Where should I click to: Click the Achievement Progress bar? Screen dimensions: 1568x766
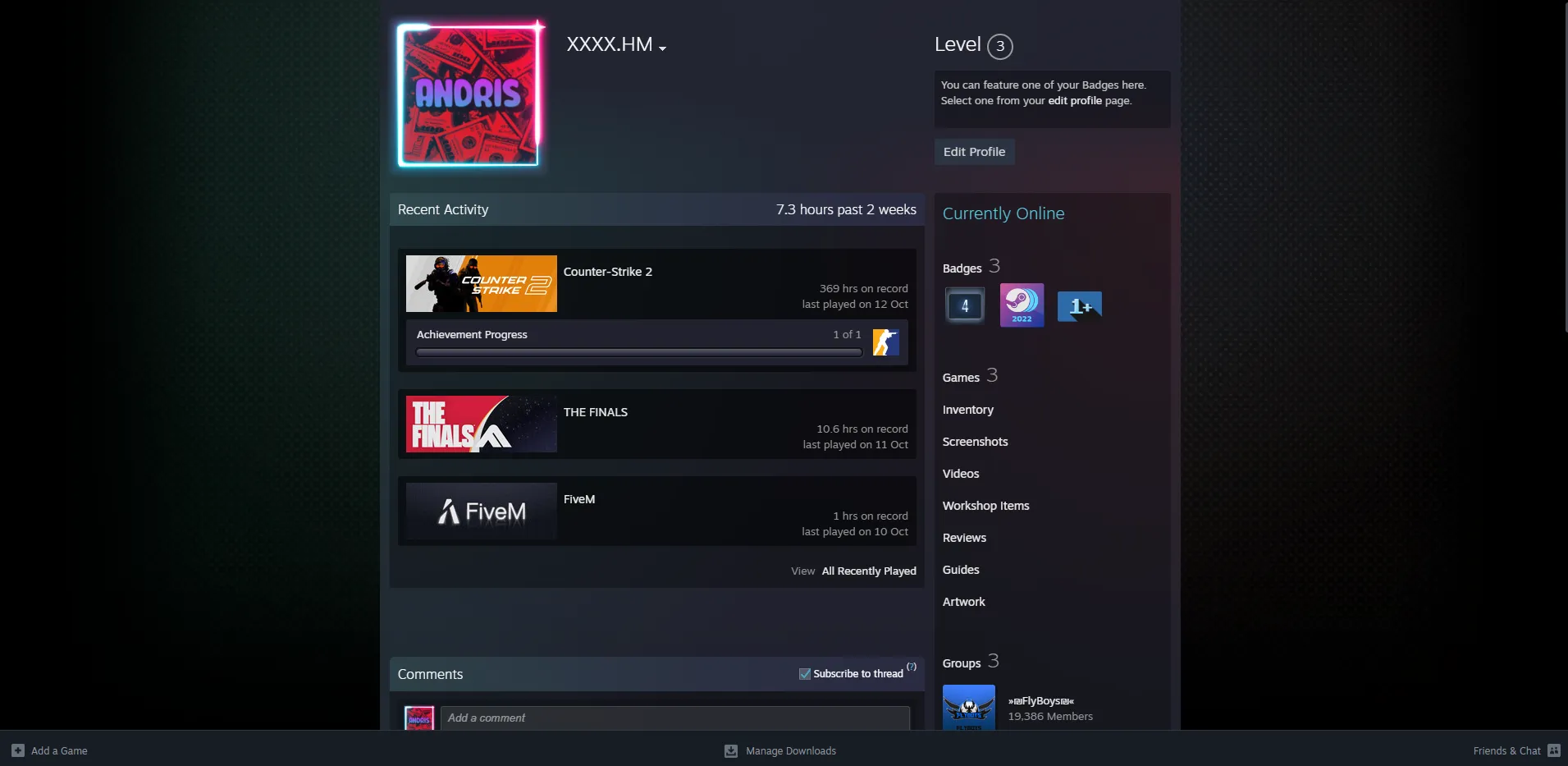639,352
